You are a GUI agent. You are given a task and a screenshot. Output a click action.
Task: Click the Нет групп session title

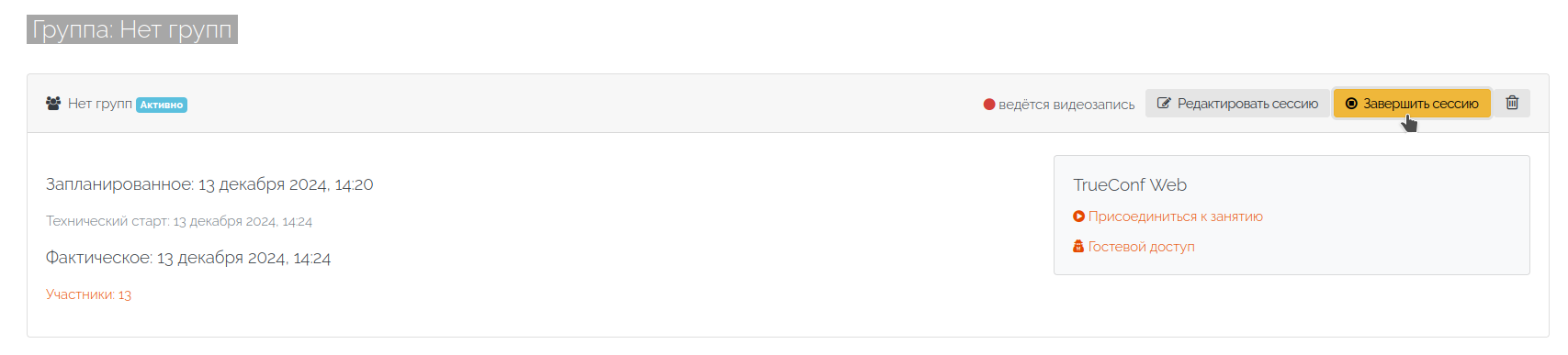pos(100,104)
